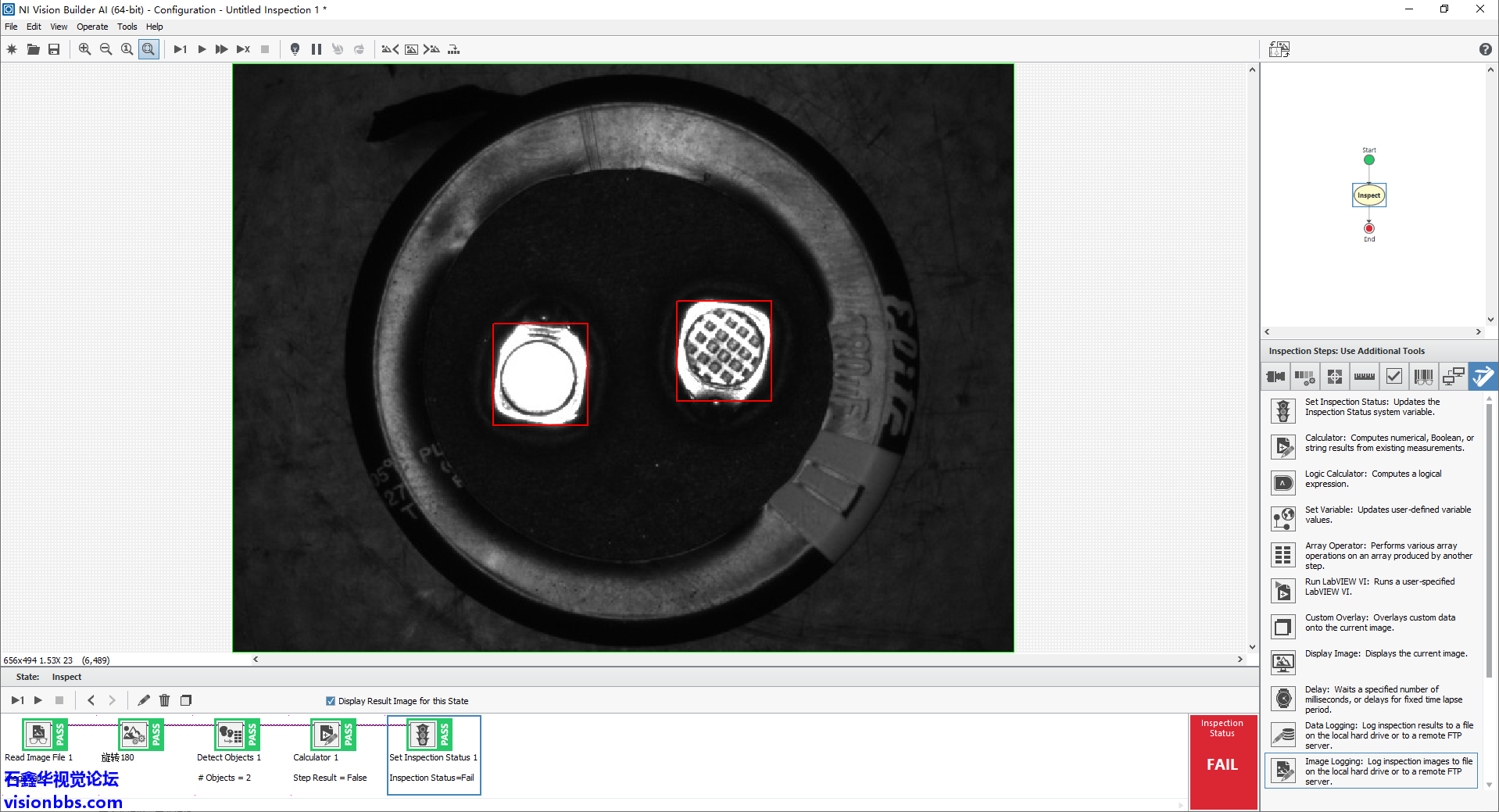Image resolution: width=1499 pixels, height=812 pixels.
Task: Set zoom to 1:1
Action: tap(127, 49)
